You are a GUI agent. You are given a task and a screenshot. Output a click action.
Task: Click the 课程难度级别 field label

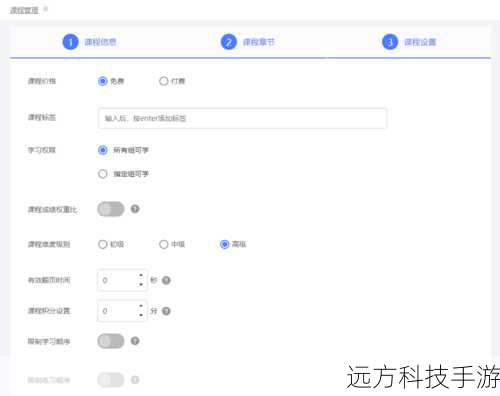tap(49, 244)
